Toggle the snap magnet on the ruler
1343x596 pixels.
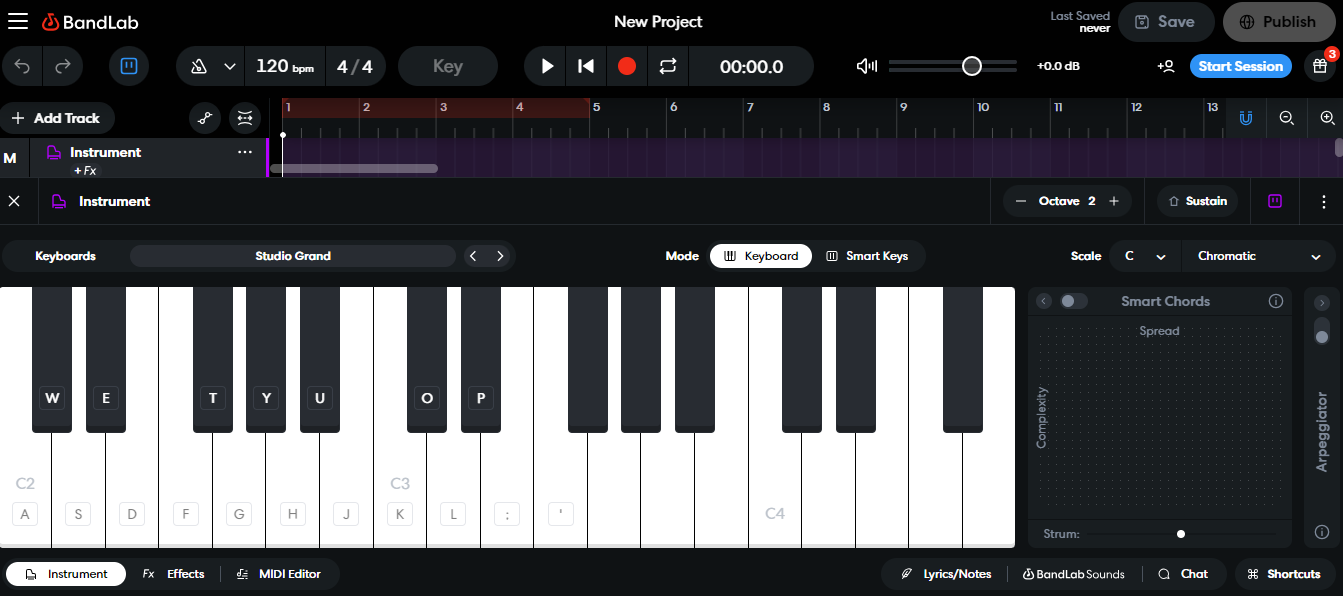(x=1245, y=118)
